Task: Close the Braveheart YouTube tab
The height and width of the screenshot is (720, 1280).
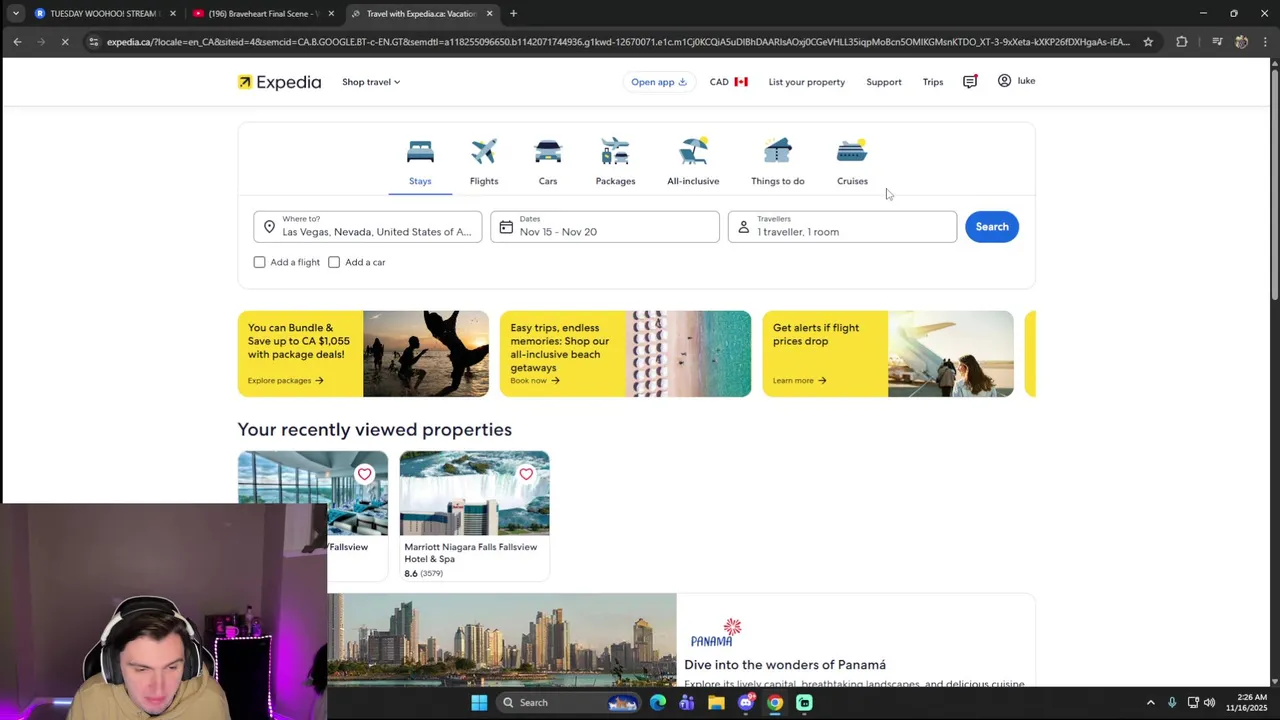Action: coord(331,14)
